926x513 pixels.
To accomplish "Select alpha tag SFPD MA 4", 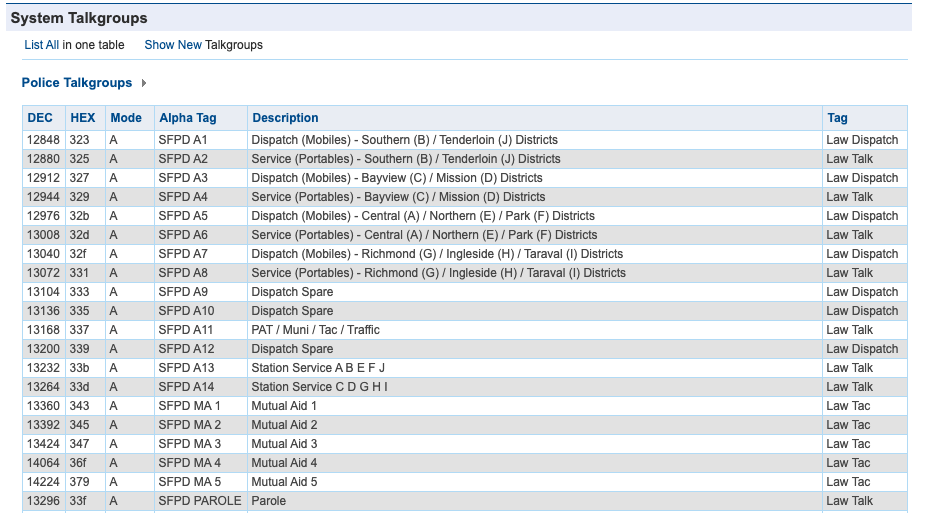I will click(190, 462).
